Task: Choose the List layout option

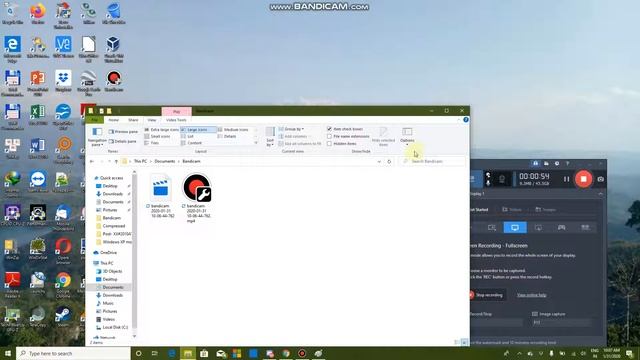Action: 188,136
